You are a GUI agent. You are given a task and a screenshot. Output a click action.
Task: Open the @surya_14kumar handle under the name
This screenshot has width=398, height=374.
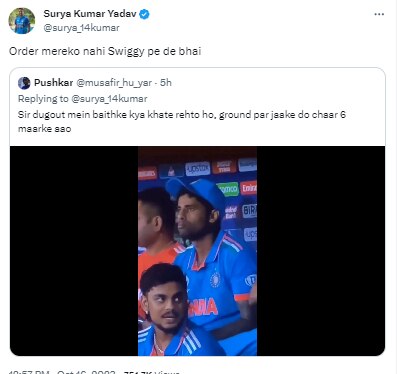click(x=81, y=28)
